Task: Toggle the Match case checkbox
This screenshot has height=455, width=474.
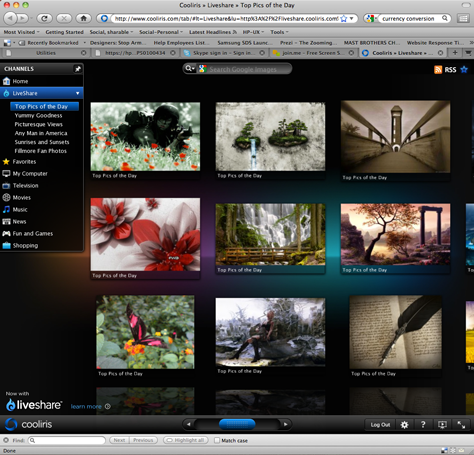Action: (217, 440)
